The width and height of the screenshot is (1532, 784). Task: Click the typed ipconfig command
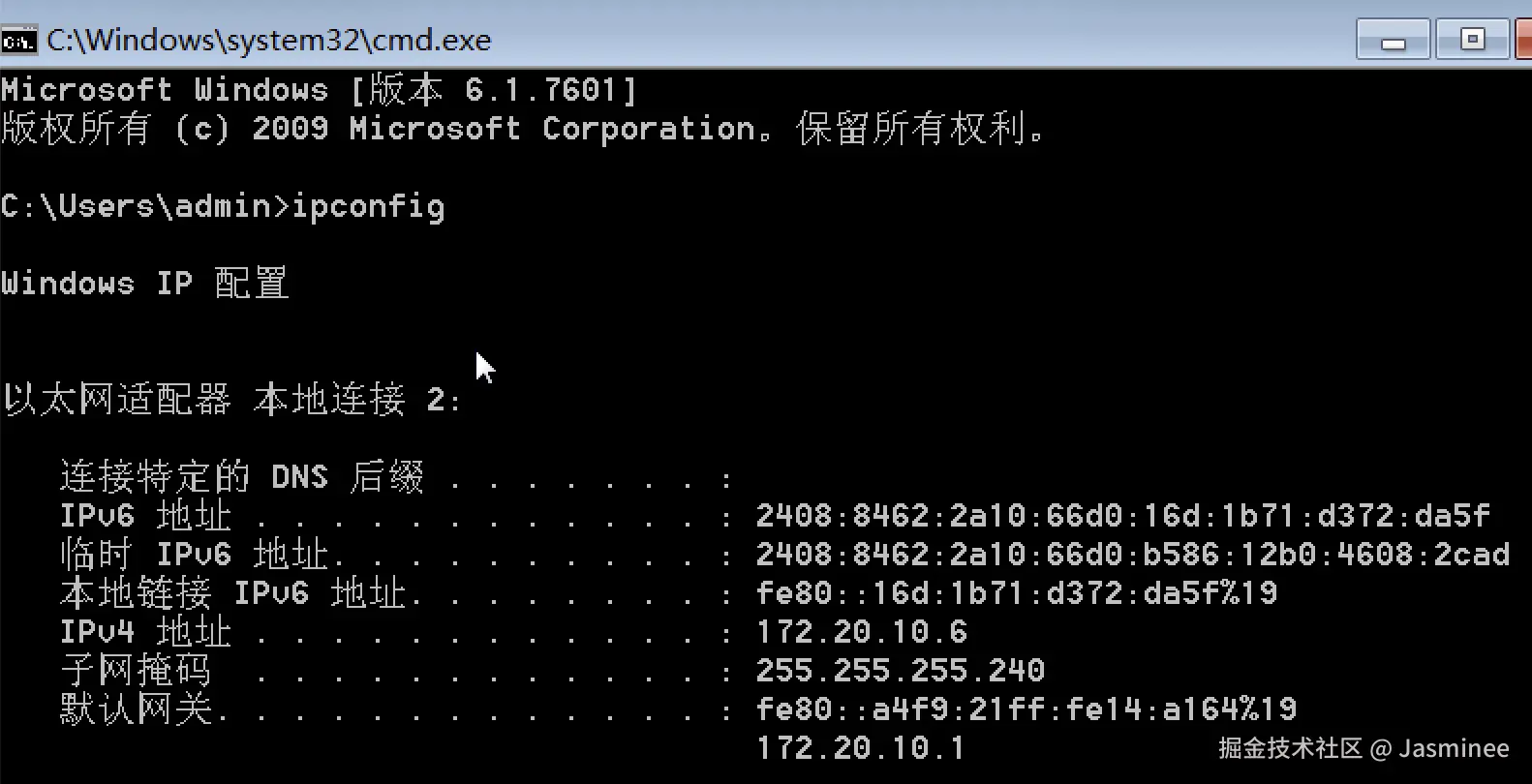tap(368, 206)
